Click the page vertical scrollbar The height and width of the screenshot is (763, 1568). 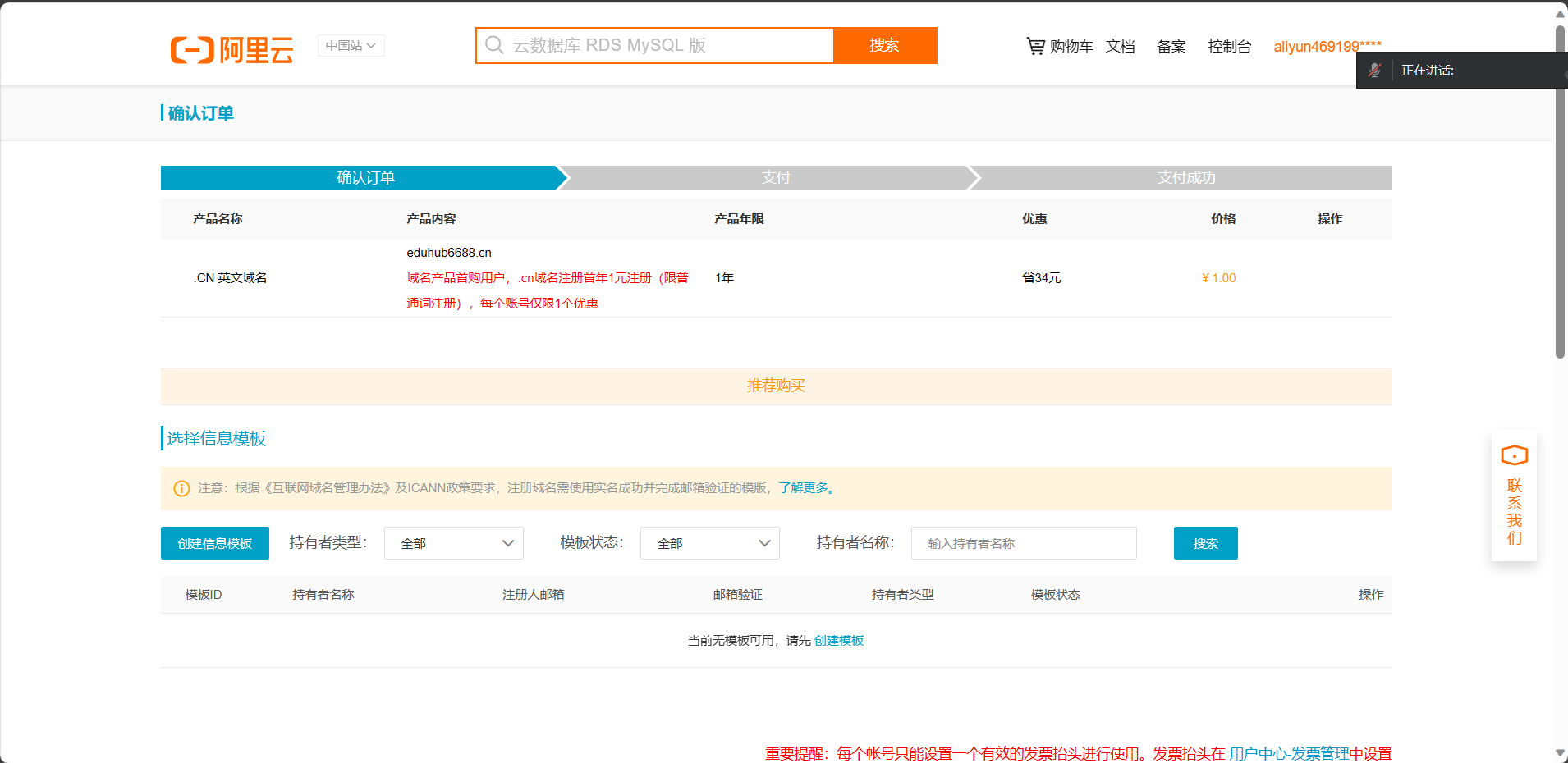point(1560,193)
